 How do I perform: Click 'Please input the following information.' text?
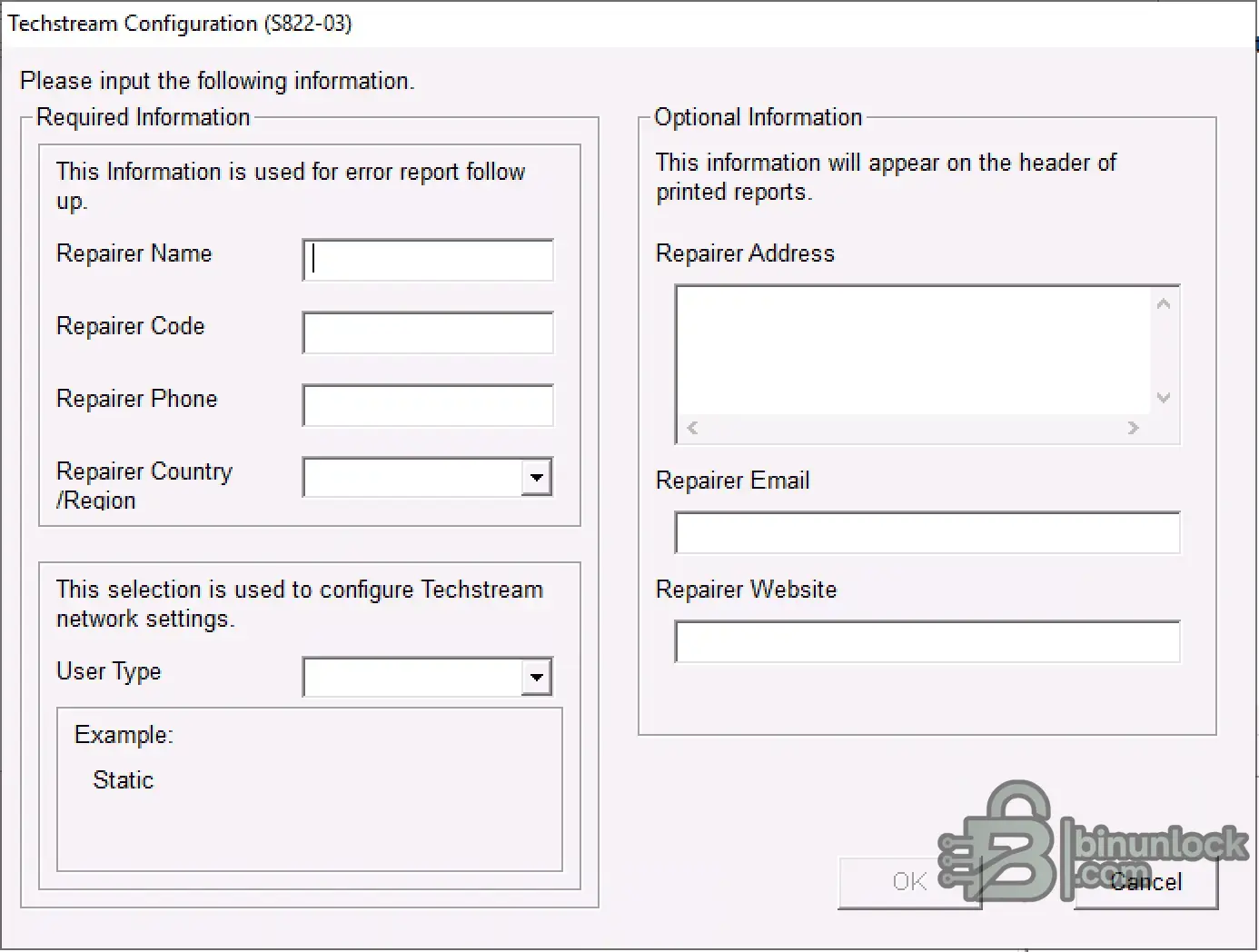pos(217,81)
